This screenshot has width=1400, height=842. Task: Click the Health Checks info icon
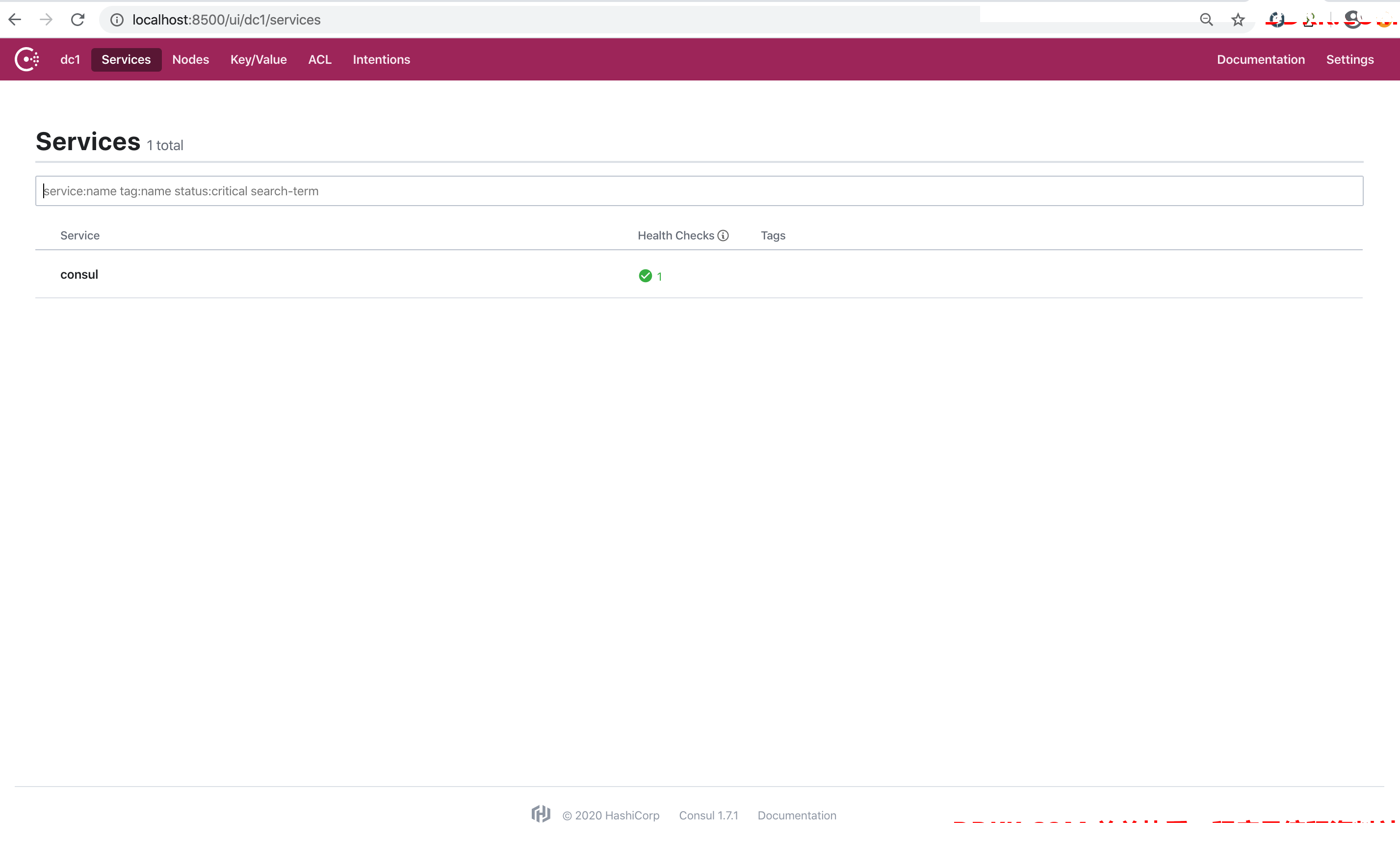coord(723,236)
